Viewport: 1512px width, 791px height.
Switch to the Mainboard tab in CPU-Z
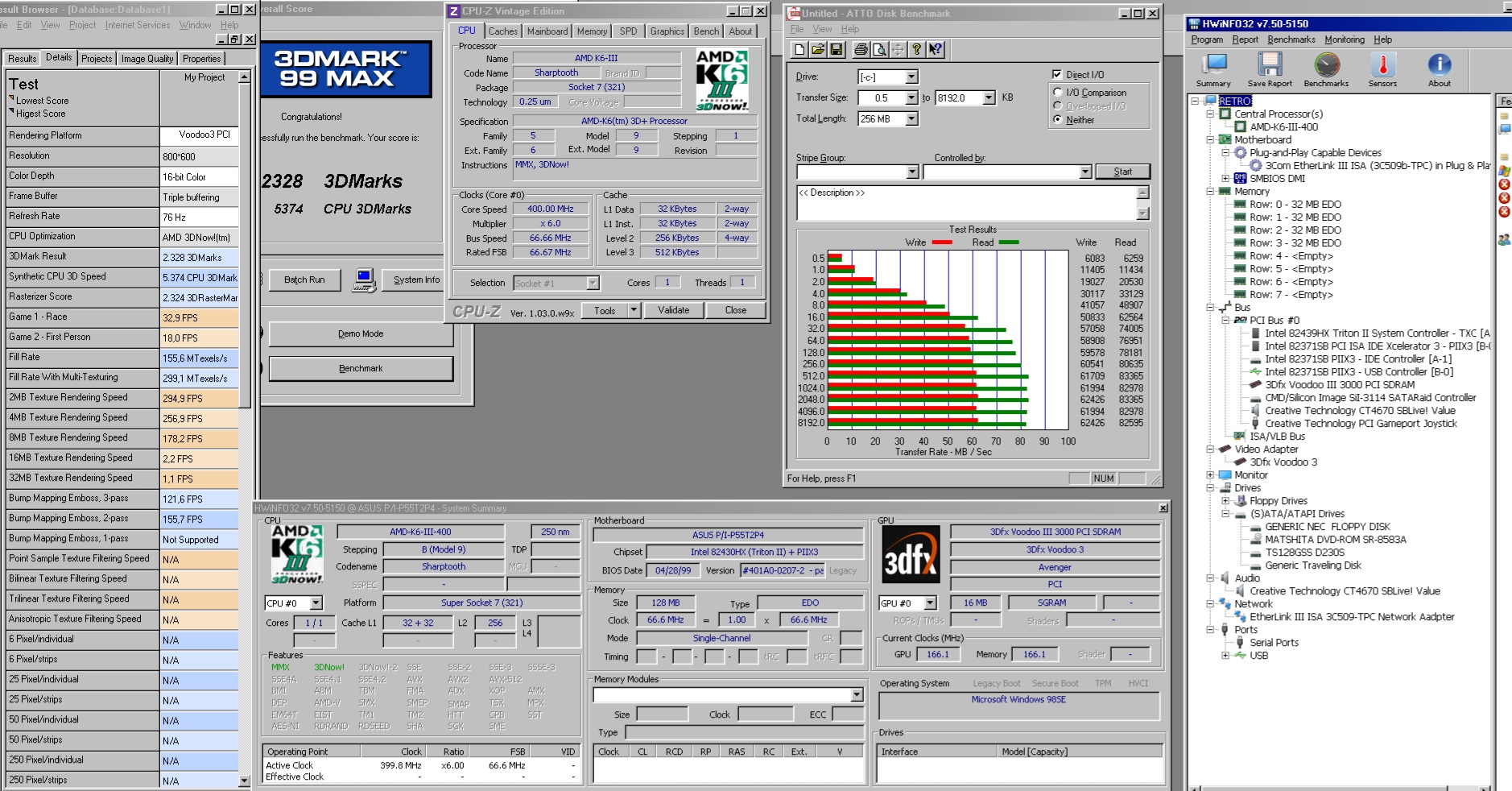(x=547, y=31)
